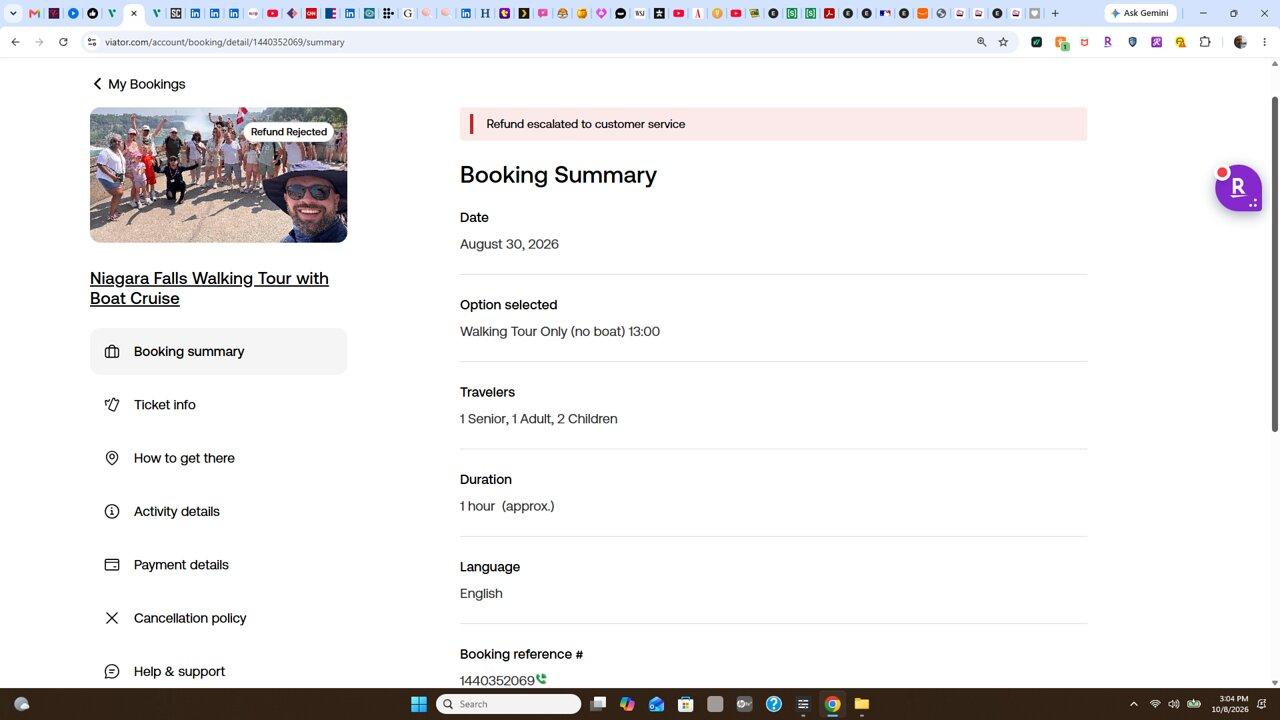Switch to the Gmail tab
This screenshot has width=1280, height=720.
(x=35, y=13)
